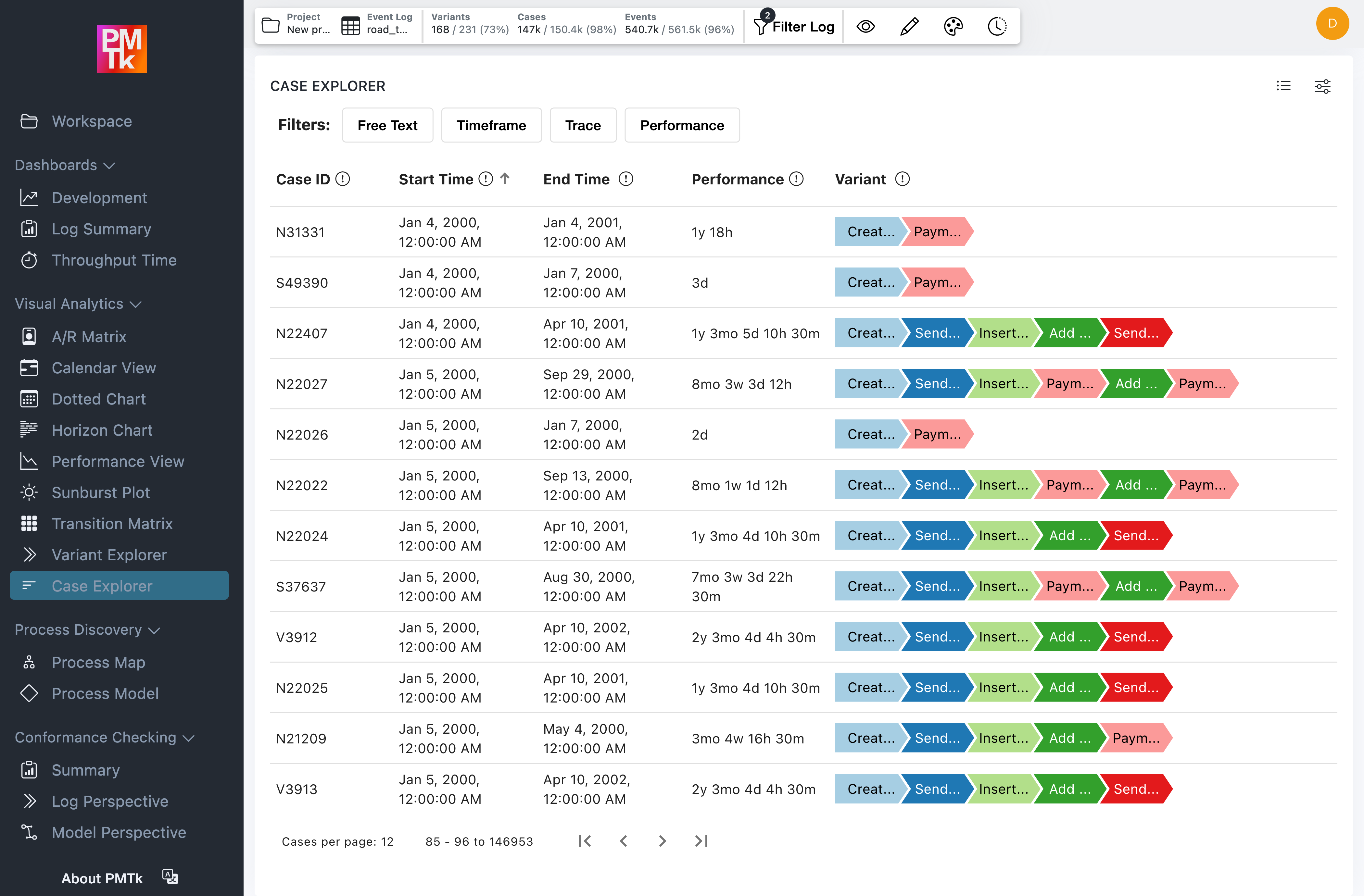
Task: Open the Sunburst Plot view
Action: pos(101,492)
